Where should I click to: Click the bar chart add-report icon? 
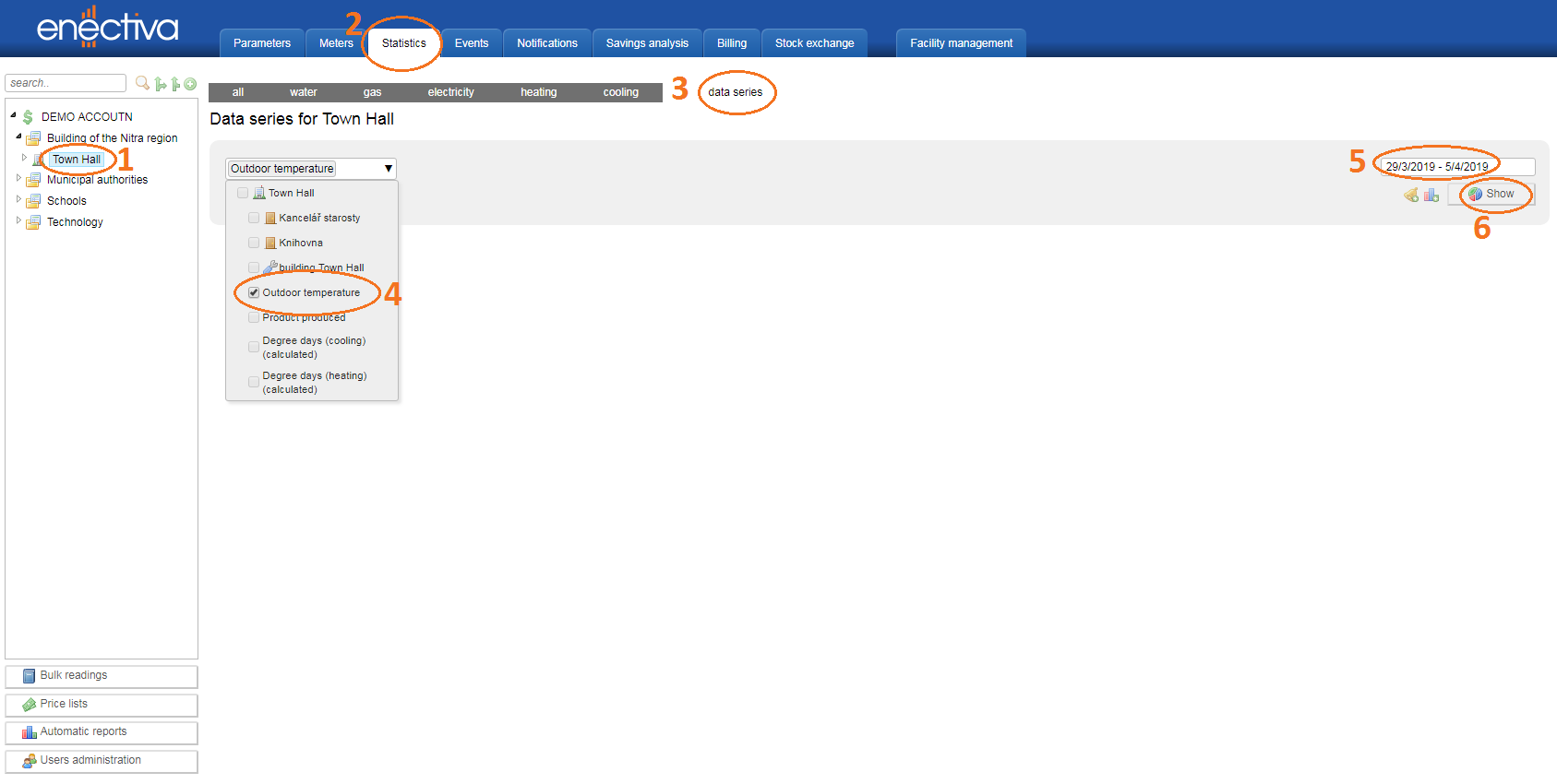pos(1431,195)
